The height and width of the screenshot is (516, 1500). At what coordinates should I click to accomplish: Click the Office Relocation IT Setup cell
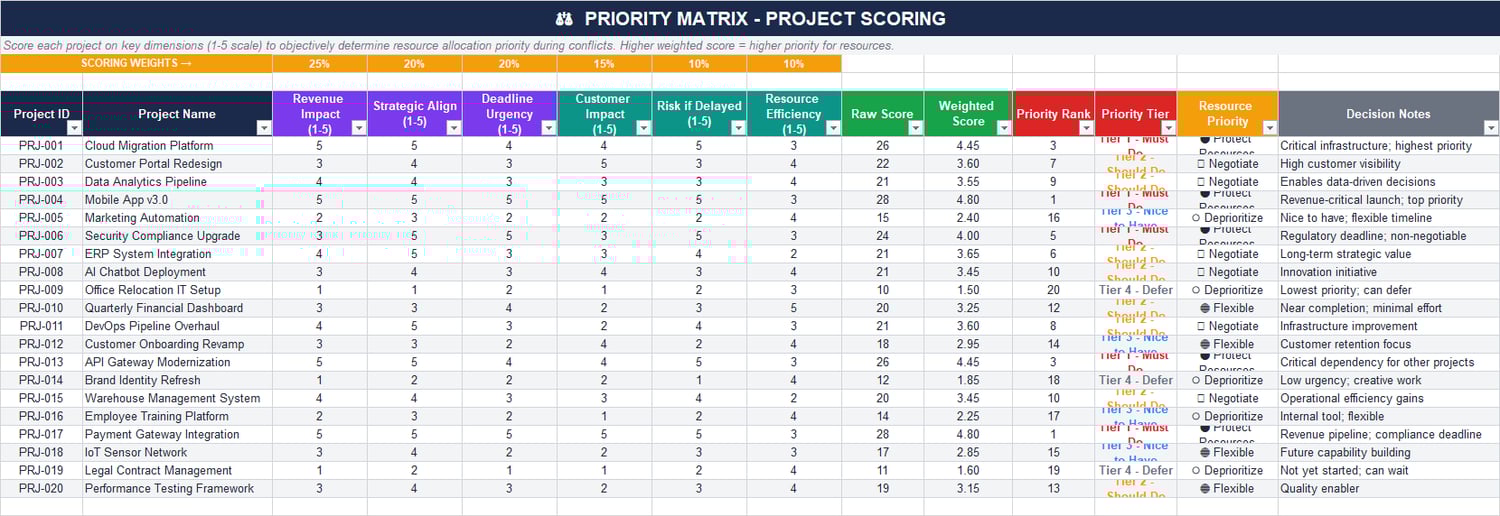(177, 290)
